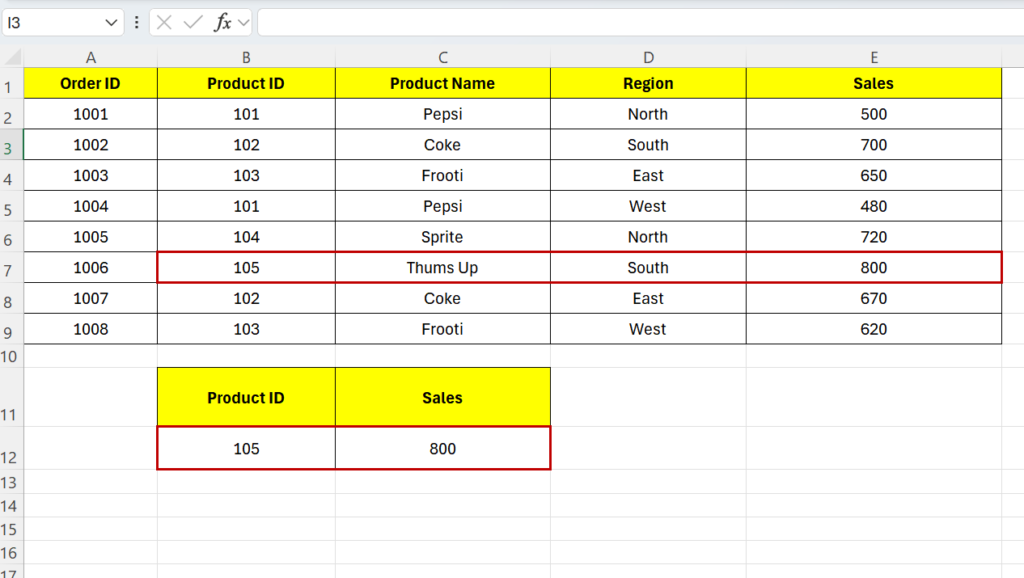
Task: Click lookup value 105 in row 12
Action: [x=246, y=449]
